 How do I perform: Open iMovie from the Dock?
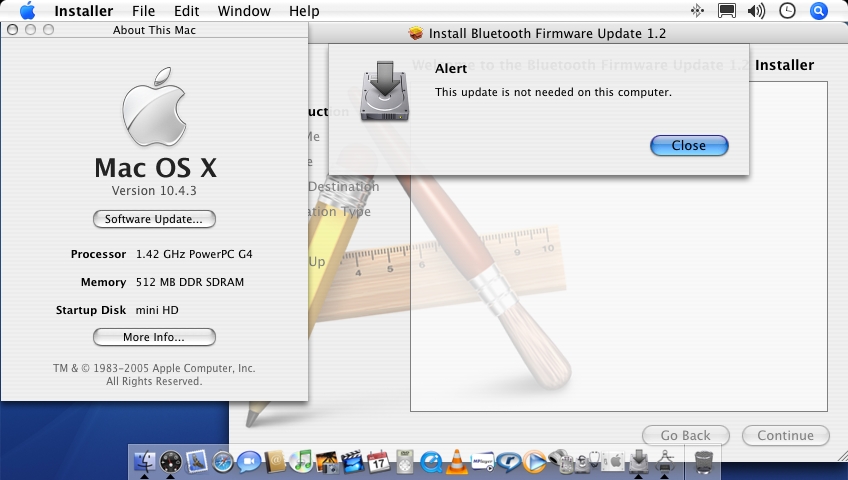point(353,462)
